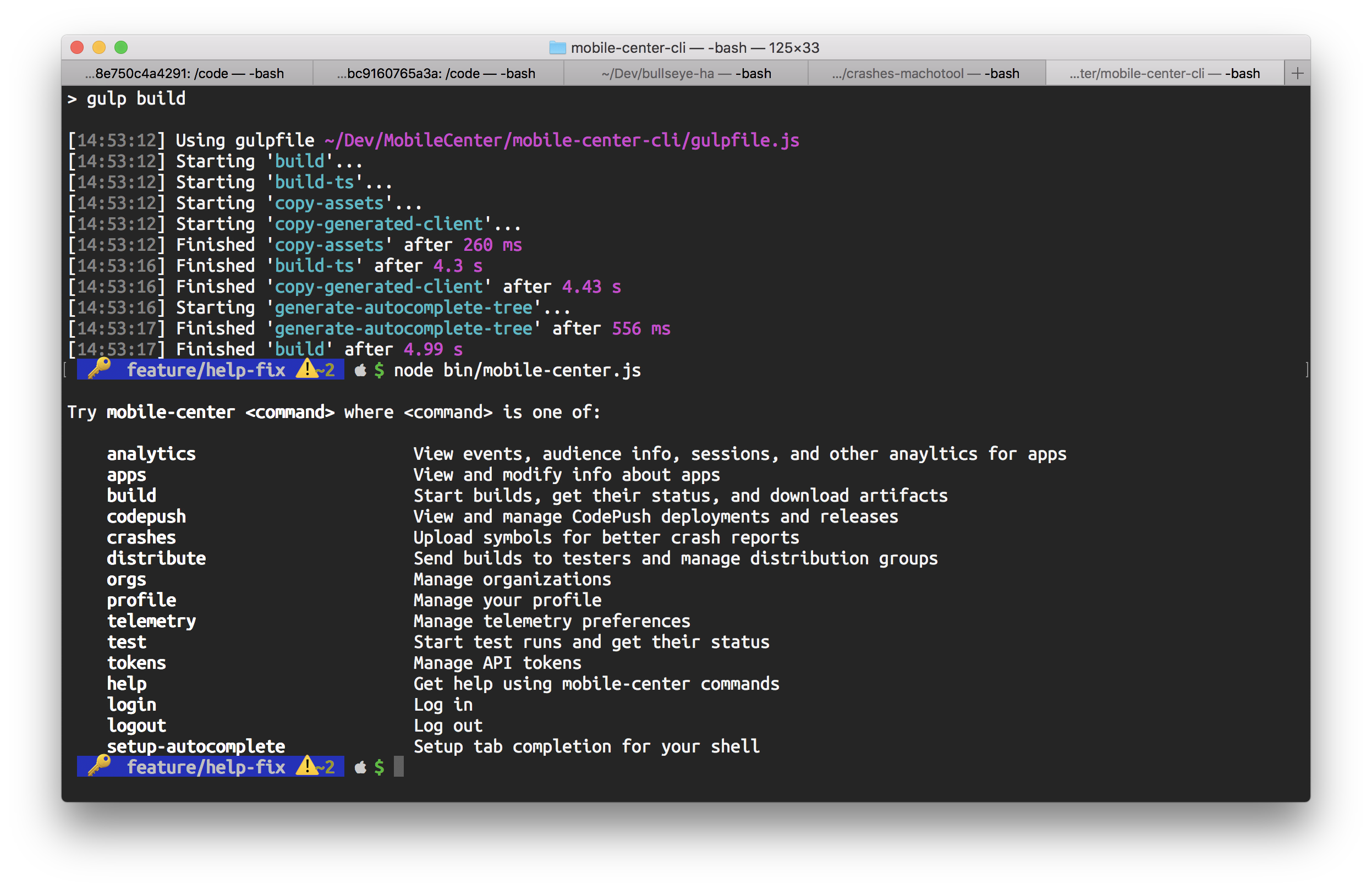
Task: Select the ...bc9160765a3a: /code tab
Action: tap(437, 73)
